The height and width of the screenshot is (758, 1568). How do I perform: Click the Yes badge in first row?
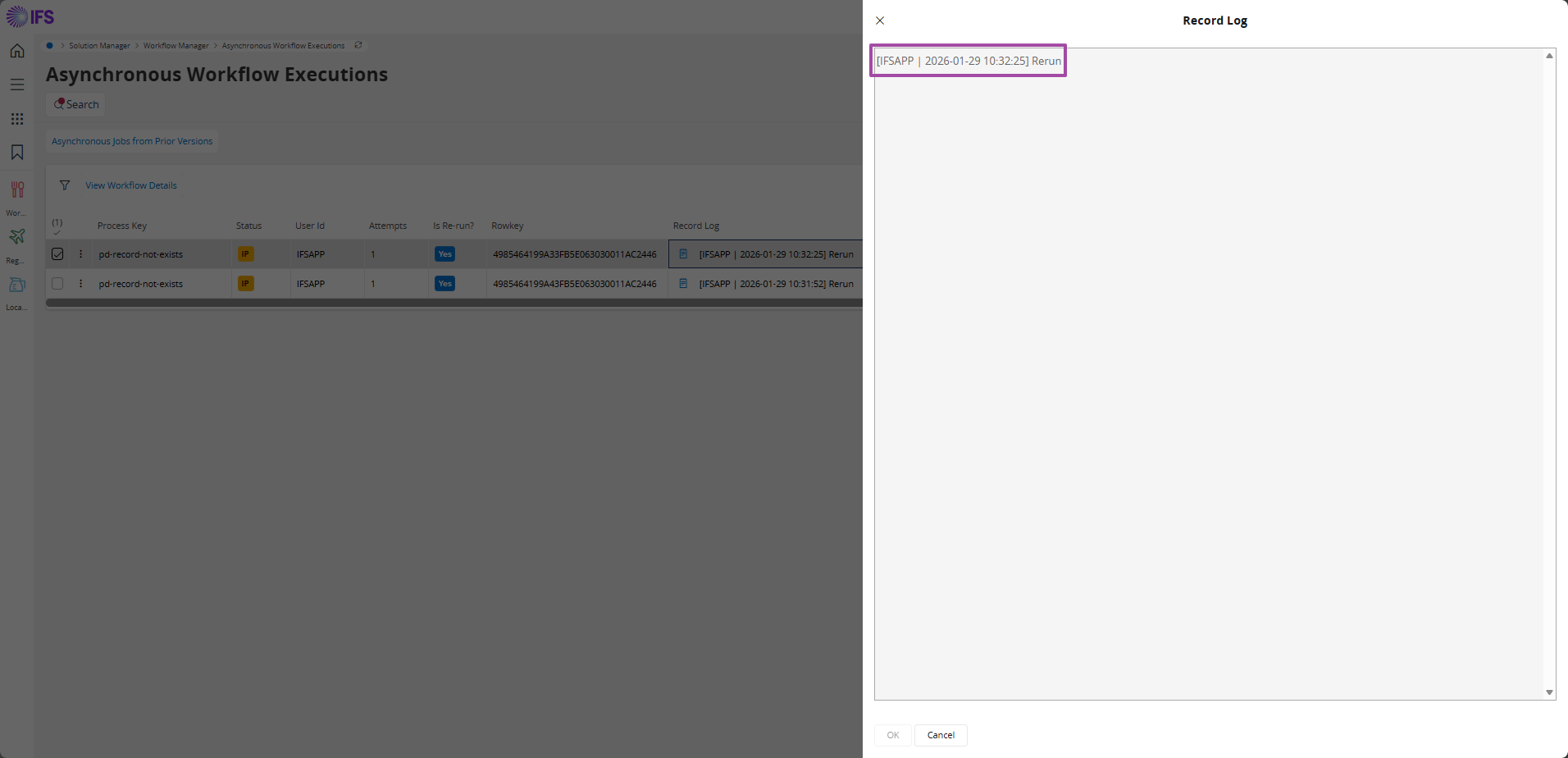pyautogui.click(x=444, y=254)
